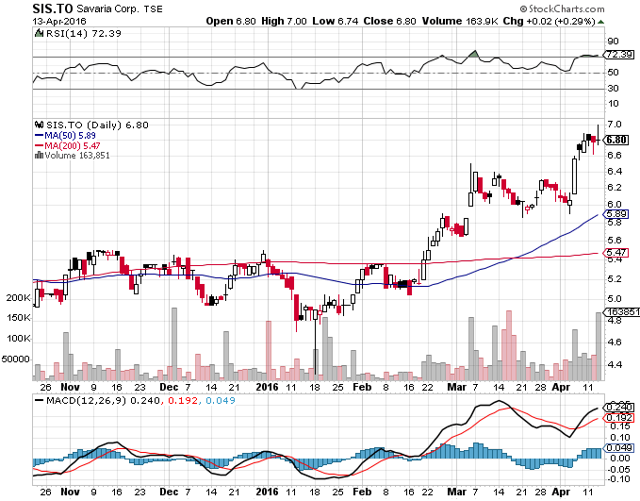This screenshot has width=640, height=501.
Task: Click the 0.049 histogram value tag
Action: (x=619, y=448)
